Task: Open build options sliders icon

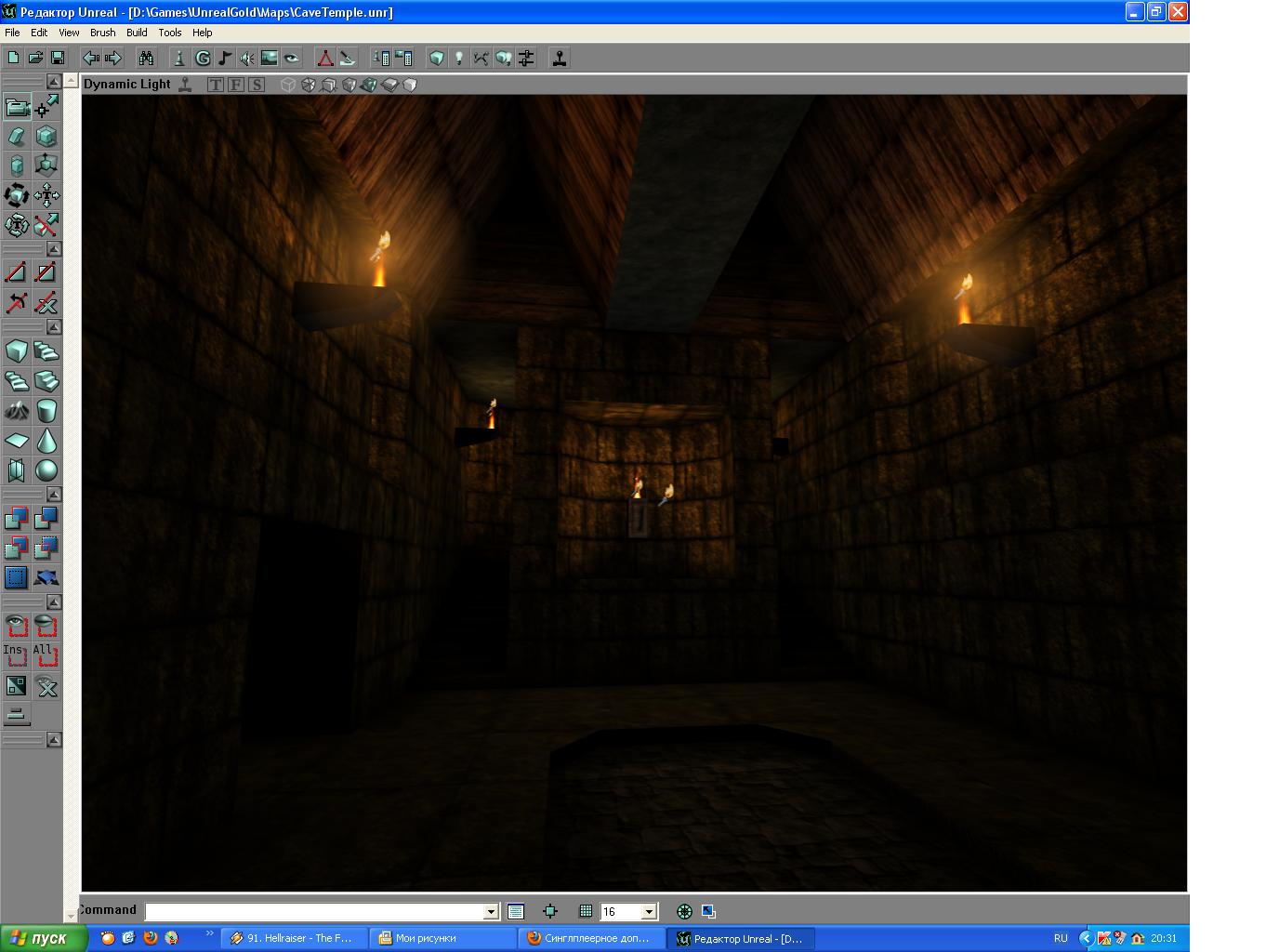Action: tap(526, 58)
